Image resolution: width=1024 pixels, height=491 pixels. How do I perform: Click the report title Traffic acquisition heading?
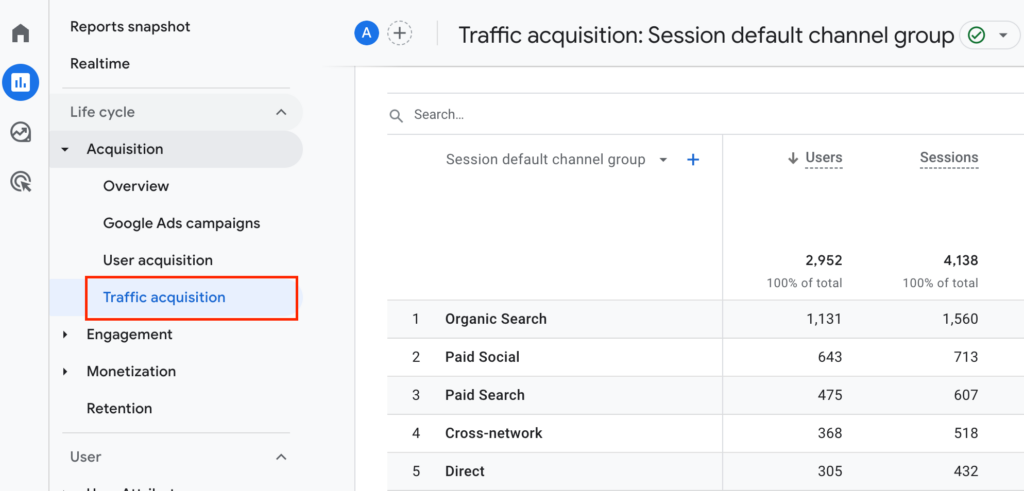(706, 35)
